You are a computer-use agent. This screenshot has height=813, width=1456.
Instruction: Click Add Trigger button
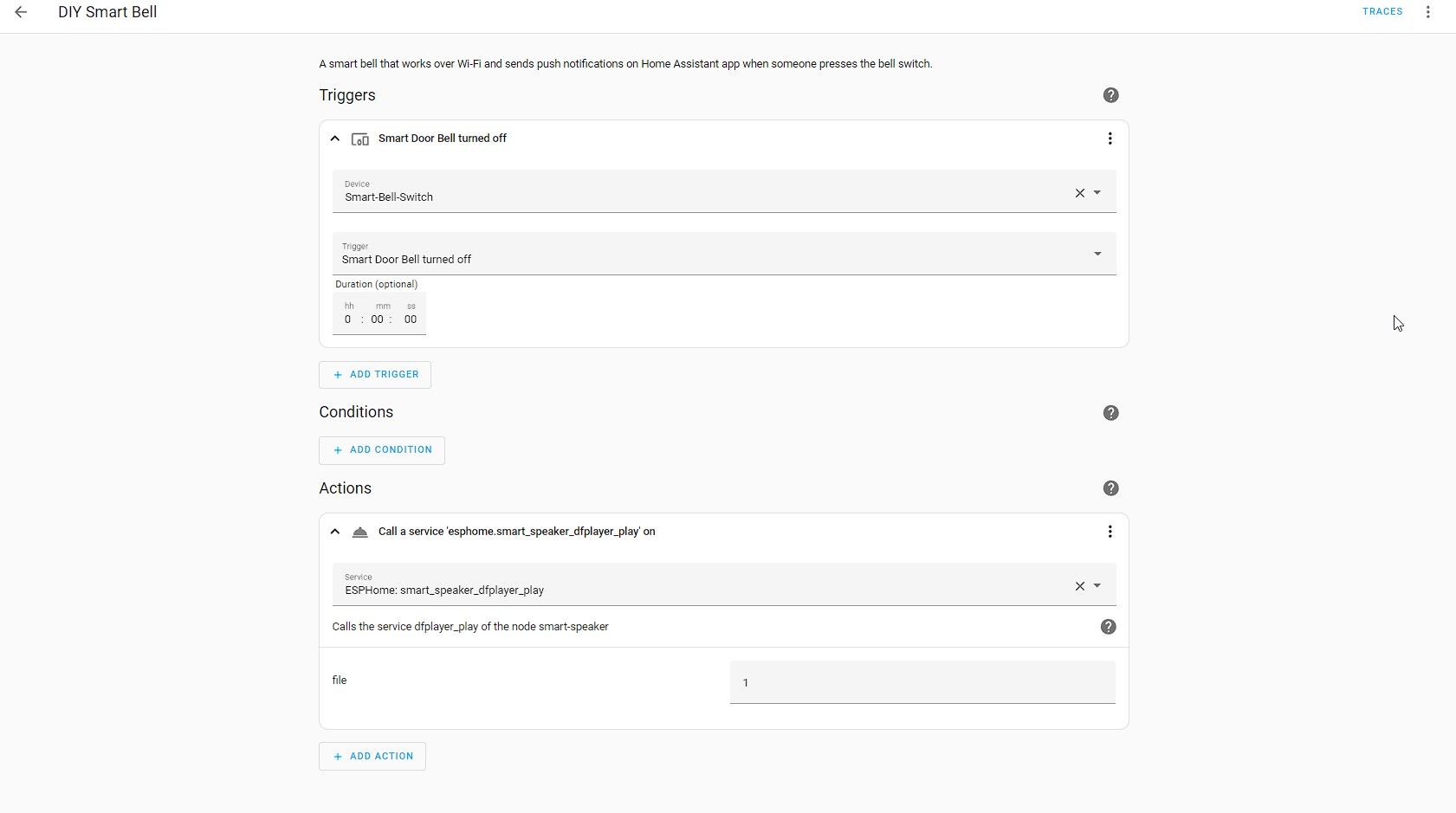375,375
